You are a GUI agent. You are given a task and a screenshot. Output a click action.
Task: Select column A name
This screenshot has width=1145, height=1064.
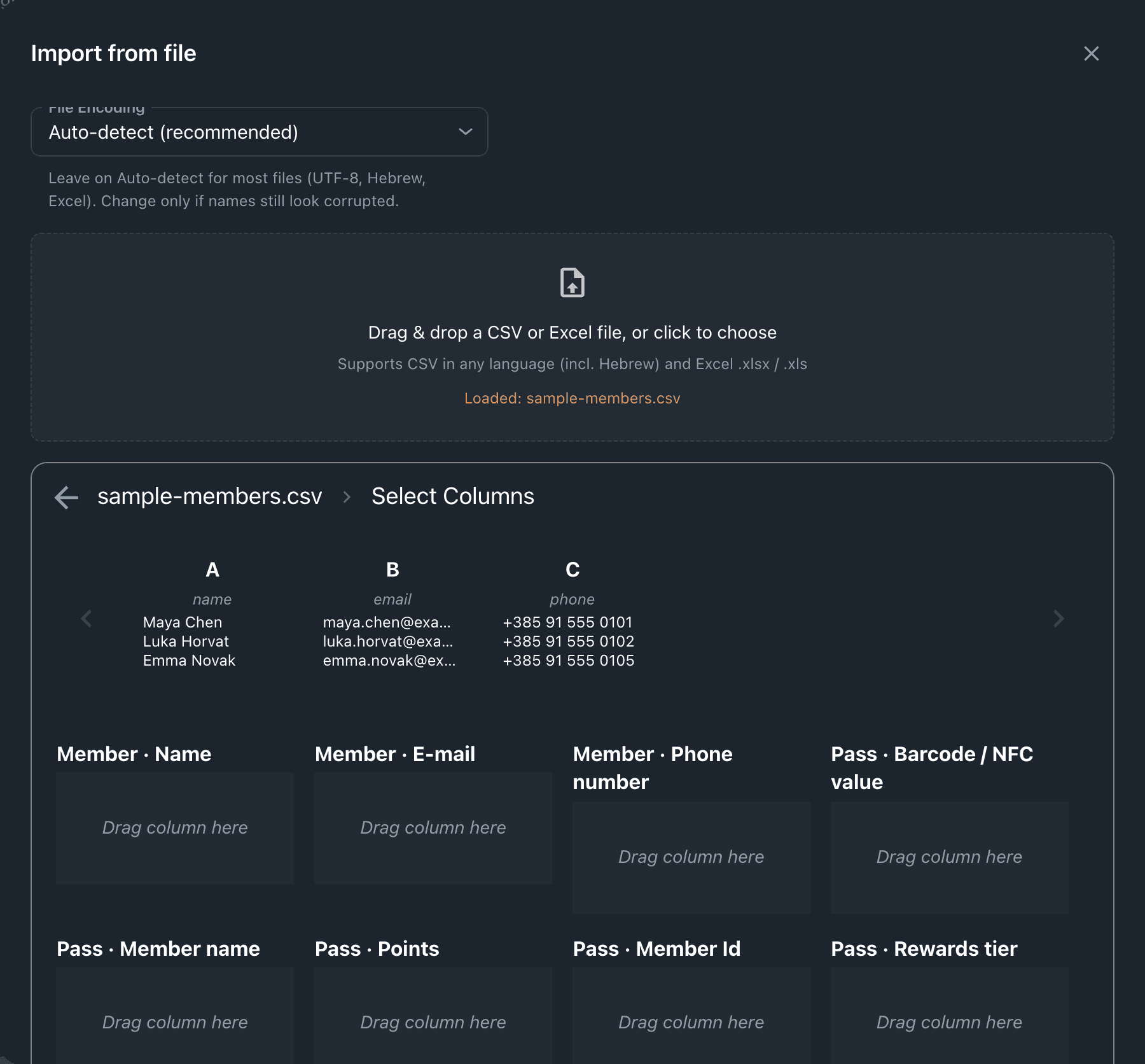pos(212,614)
